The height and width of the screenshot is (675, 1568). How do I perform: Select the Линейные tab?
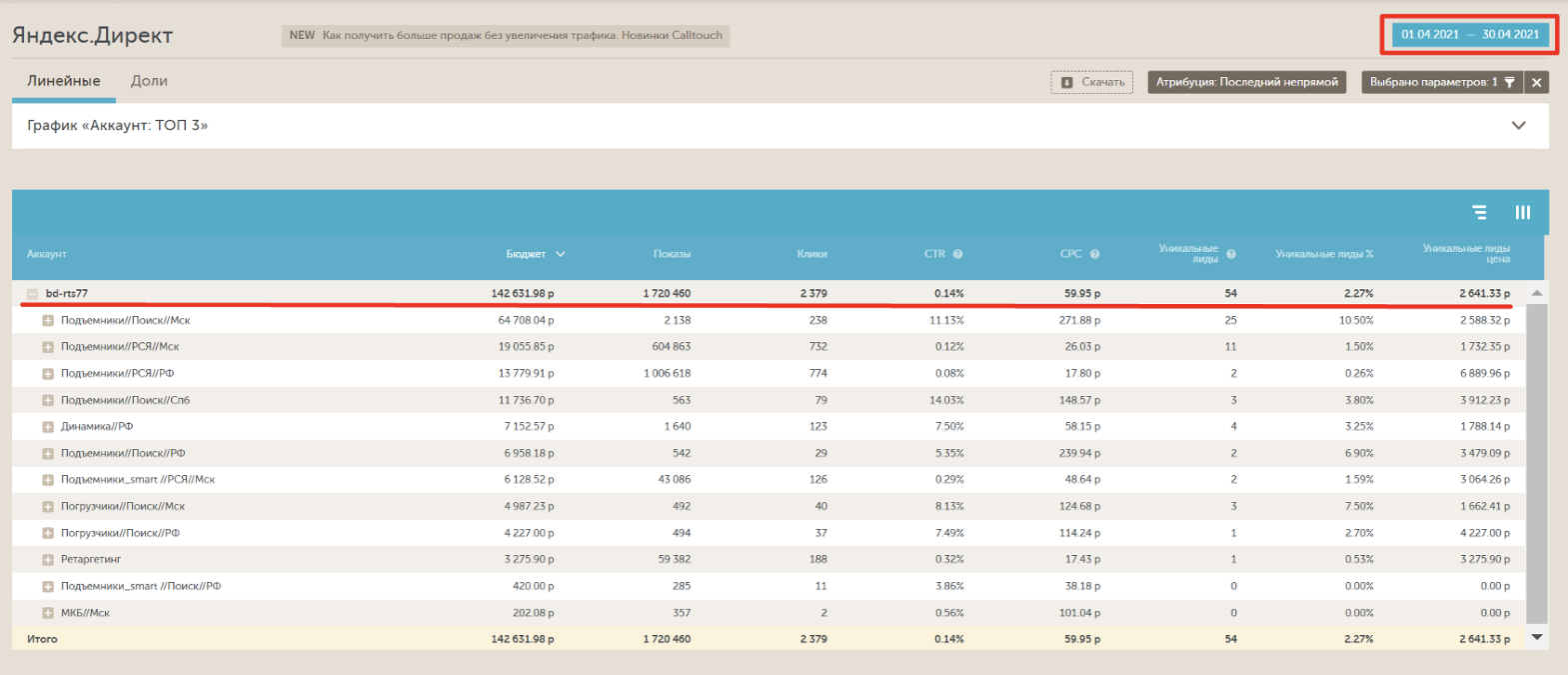click(x=64, y=81)
